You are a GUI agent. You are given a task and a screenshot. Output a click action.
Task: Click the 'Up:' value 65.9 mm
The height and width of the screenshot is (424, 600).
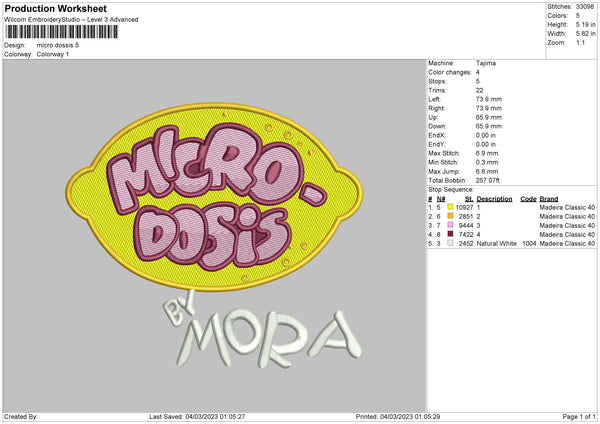tap(489, 117)
